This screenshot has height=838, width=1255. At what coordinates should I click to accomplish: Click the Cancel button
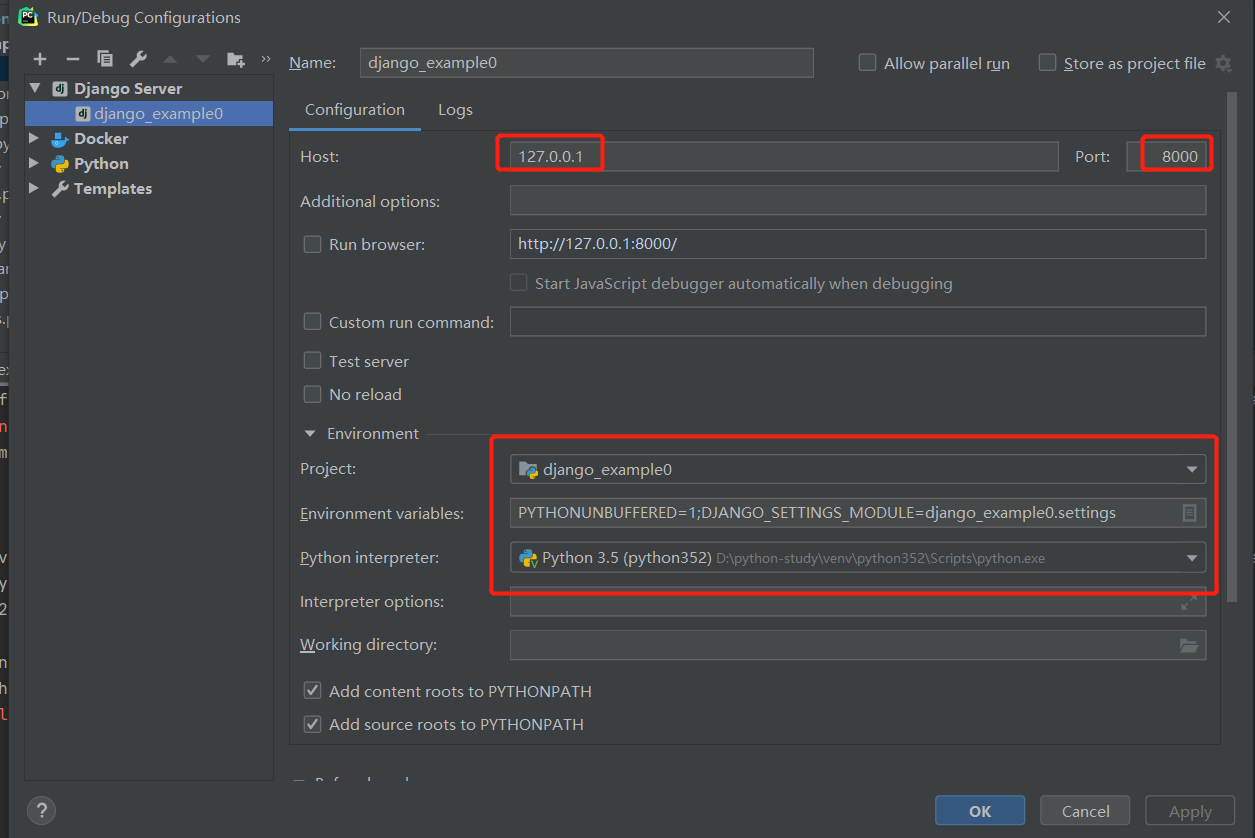click(x=1085, y=811)
